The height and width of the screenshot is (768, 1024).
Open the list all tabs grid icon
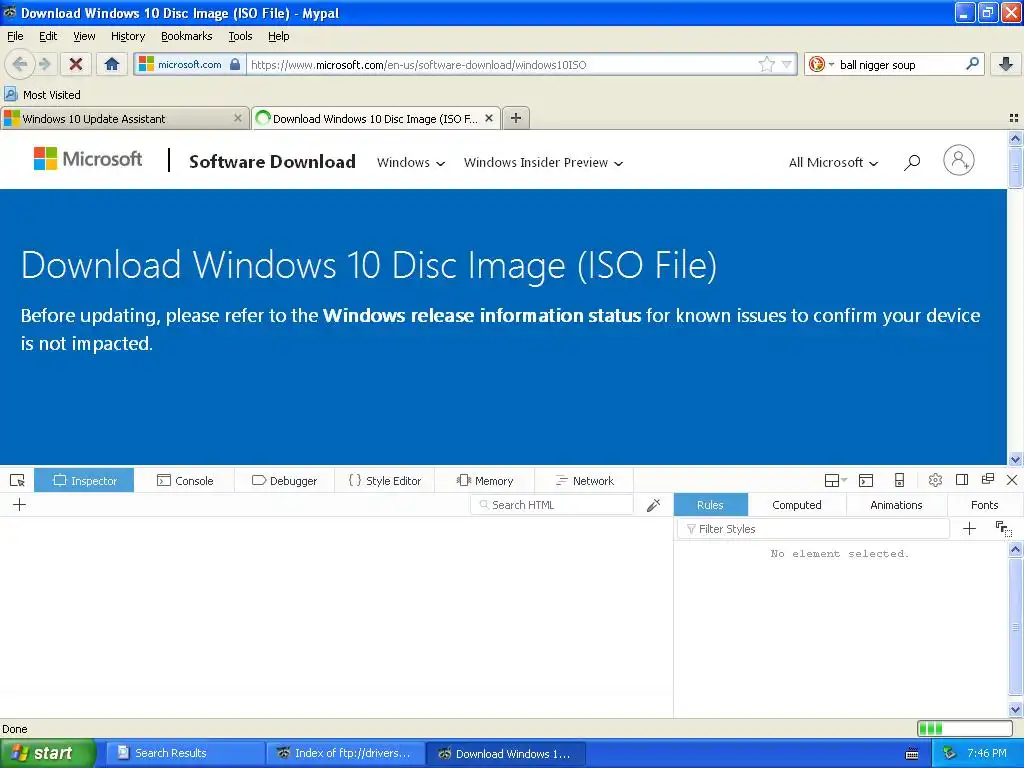pos(1014,118)
